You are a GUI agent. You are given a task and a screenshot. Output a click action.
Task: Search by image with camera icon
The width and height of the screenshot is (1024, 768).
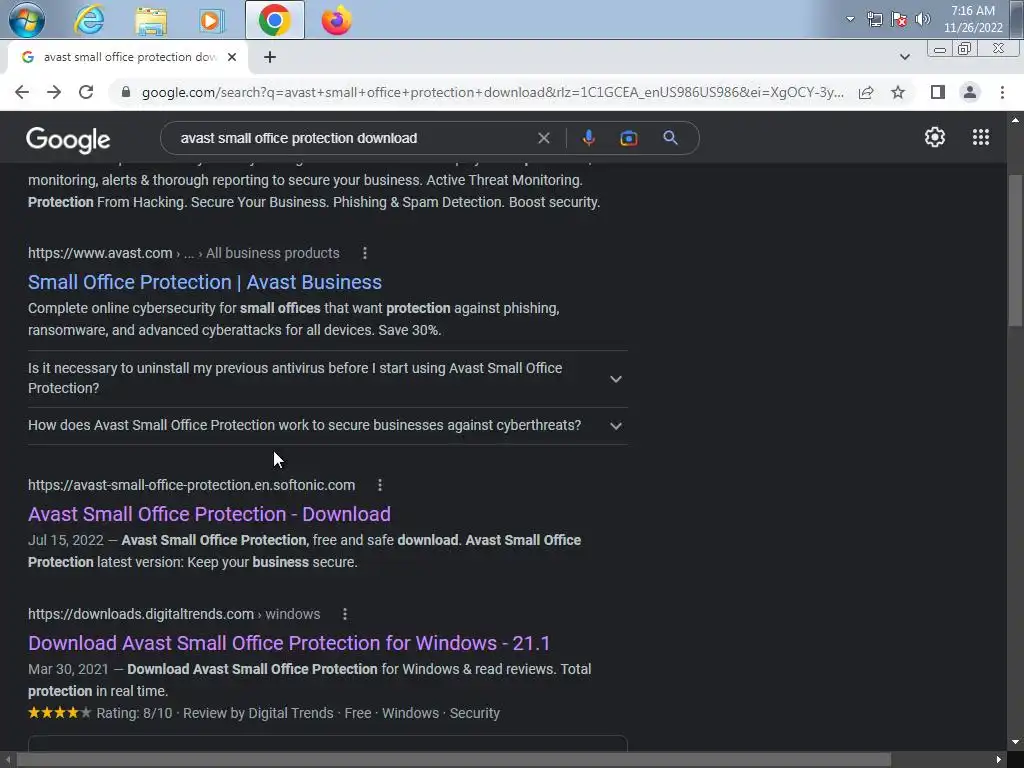[x=628, y=138]
